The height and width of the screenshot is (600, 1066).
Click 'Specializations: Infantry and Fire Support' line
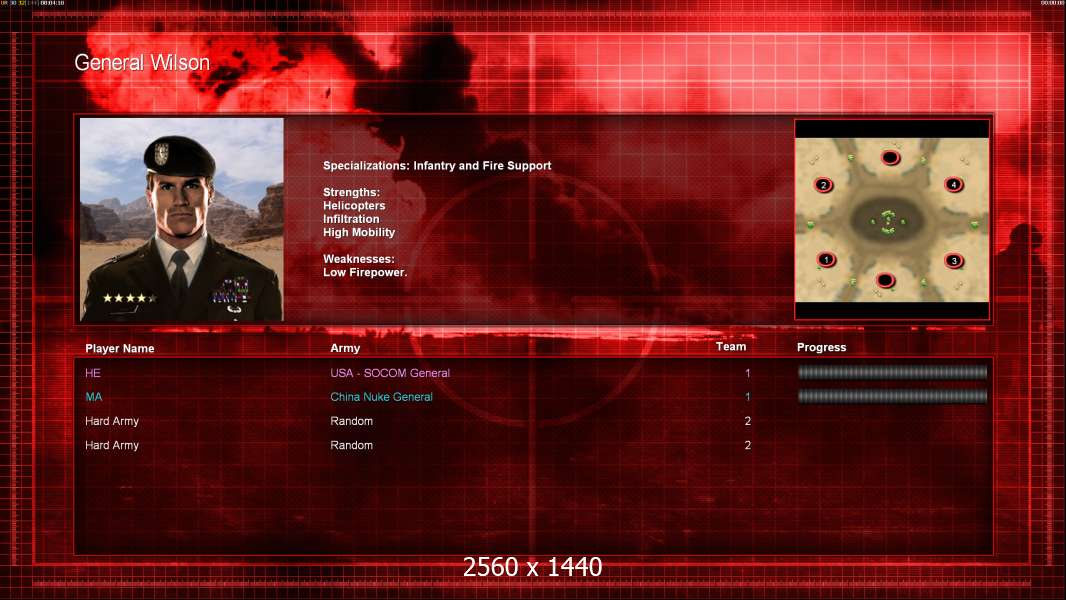(x=437, y=166)
